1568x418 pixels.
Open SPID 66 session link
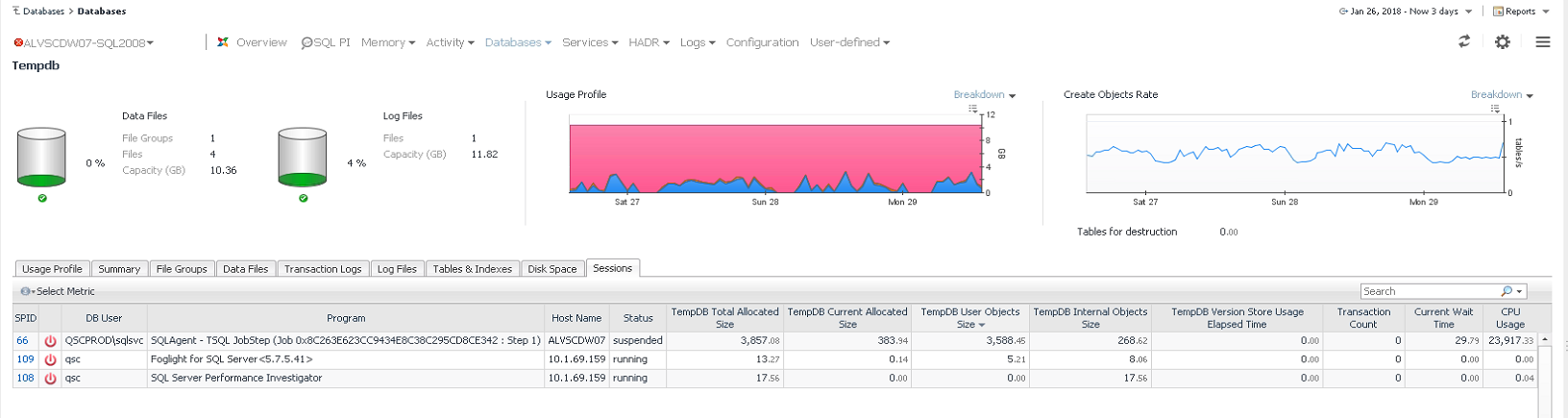(22, 341)
